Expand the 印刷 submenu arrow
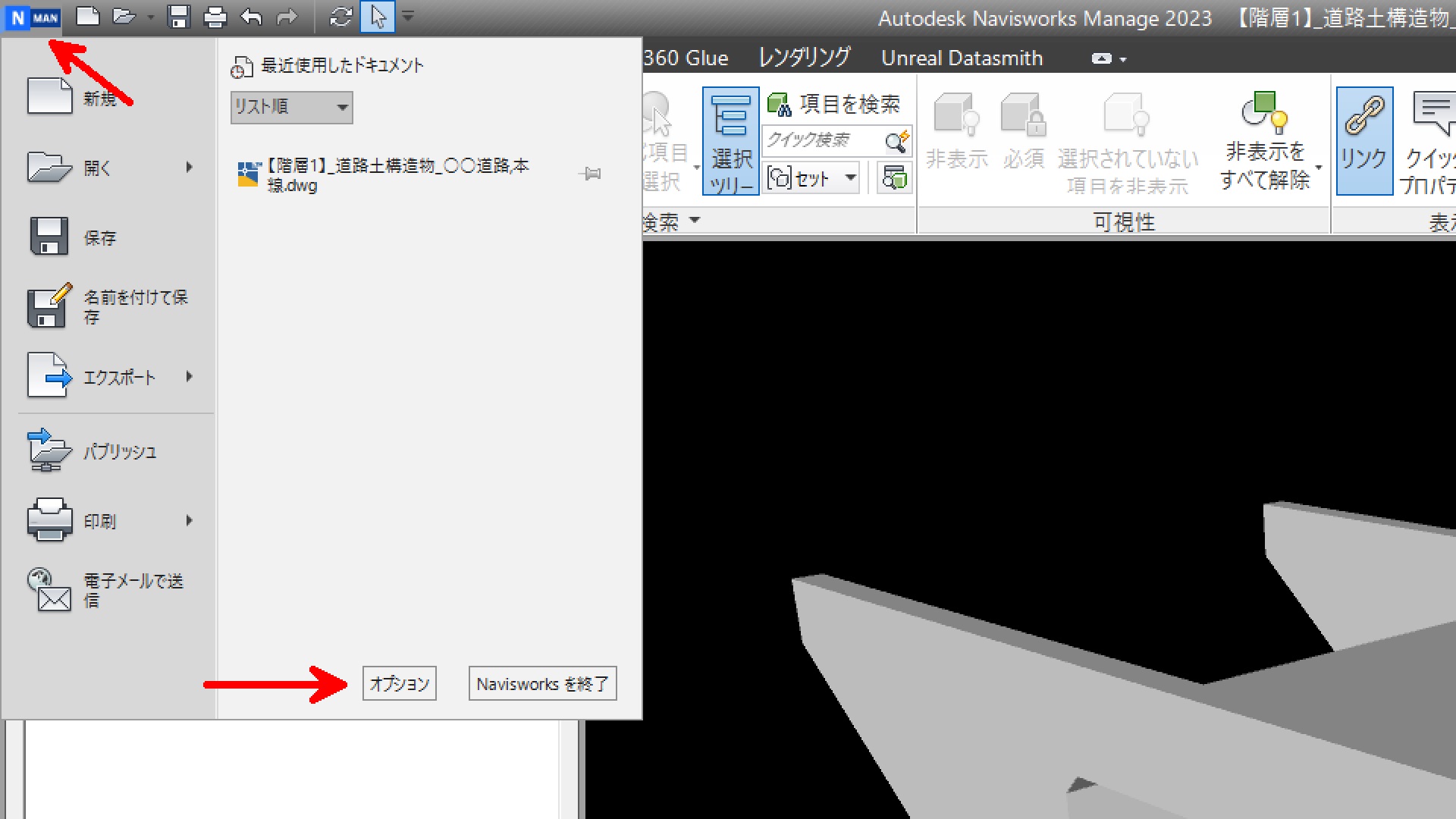This screenshot has height=819, width=1456. [x=190, y=520]
